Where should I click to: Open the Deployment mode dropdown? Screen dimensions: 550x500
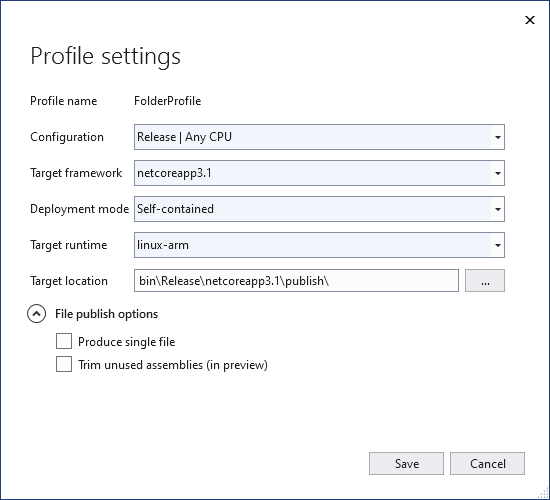pos(319,209)
